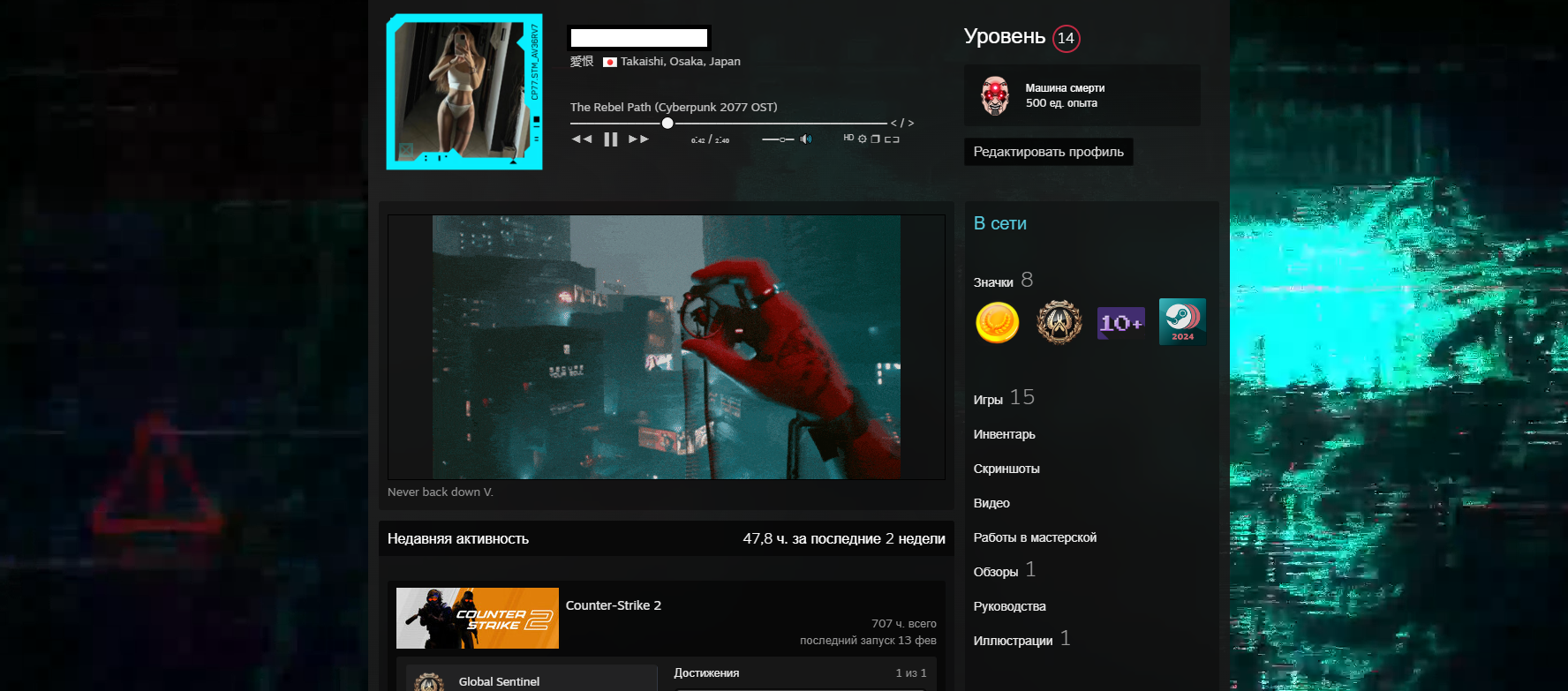The height and width of the screenshot is (691, 1568).
Task: Seek the track progress slider knob
Action: click(667, 124)
